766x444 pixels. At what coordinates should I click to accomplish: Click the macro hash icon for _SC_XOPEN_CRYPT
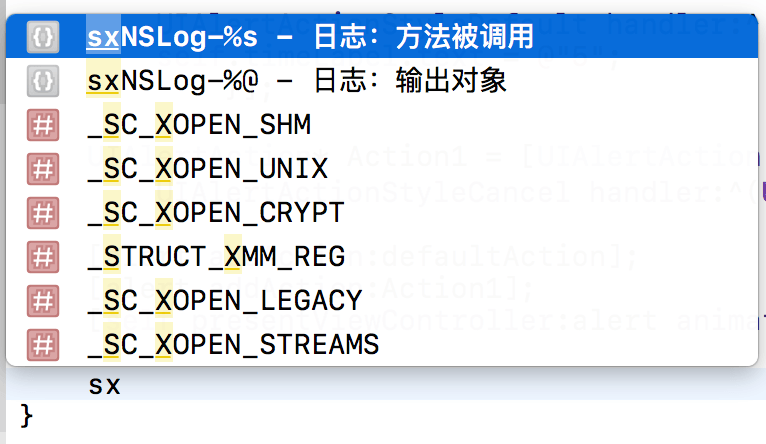tap(43, 212)
